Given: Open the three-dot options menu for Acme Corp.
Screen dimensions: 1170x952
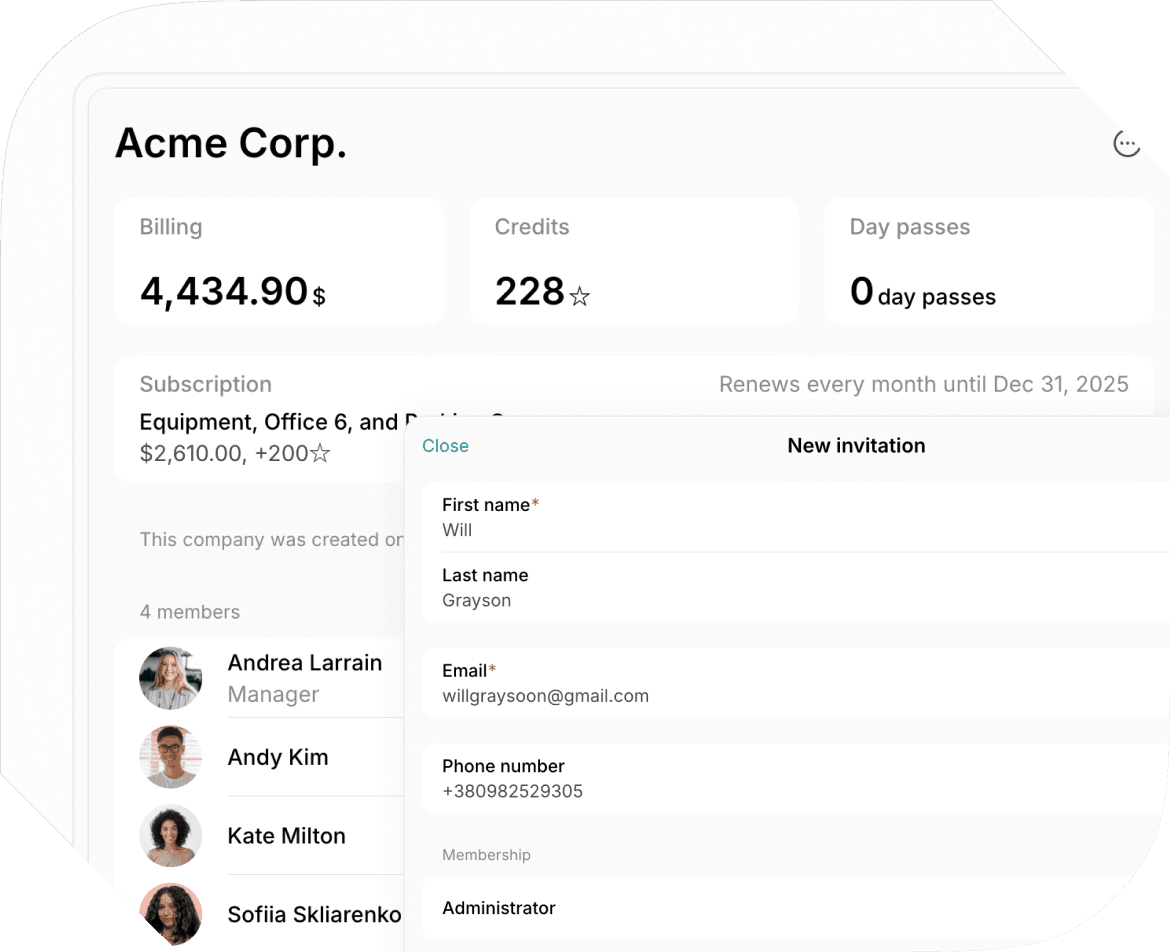Looking at the screenshot, I should point(1127,142).
